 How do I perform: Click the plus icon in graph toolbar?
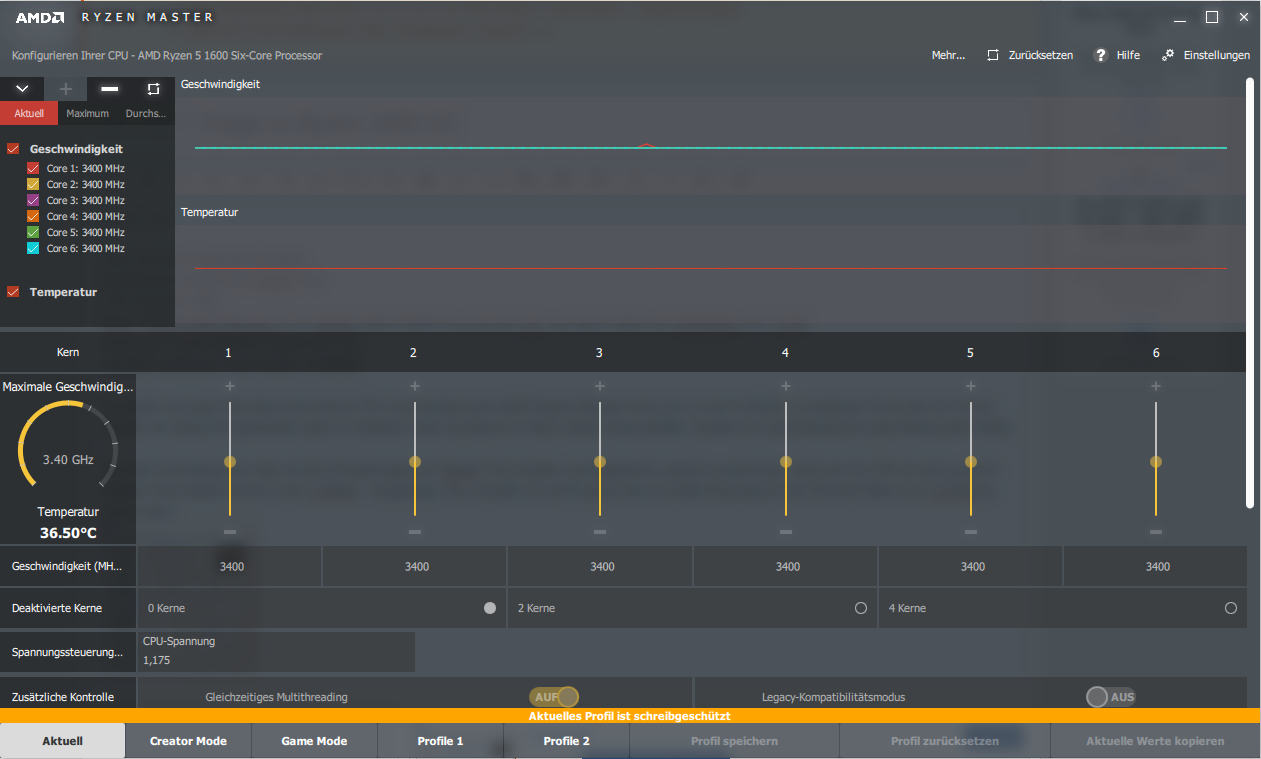(x=66, y=89)
